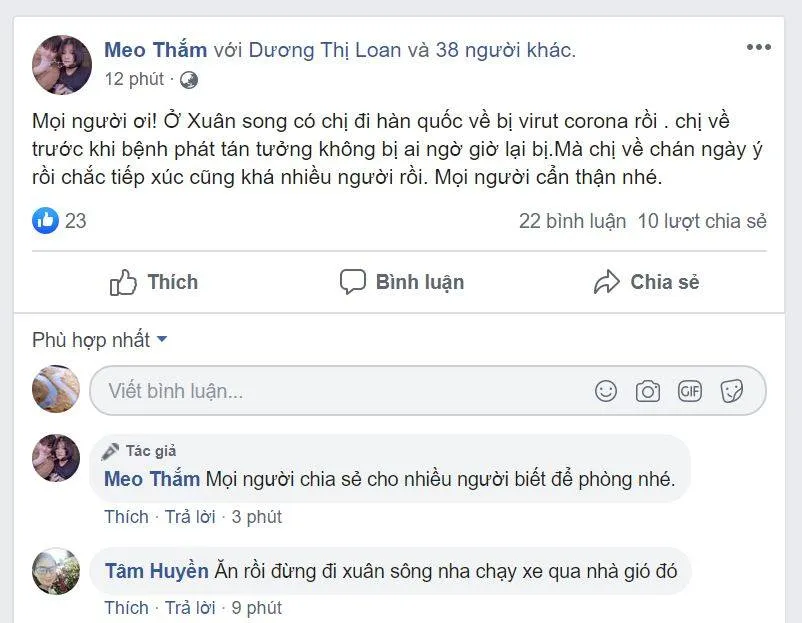Click the public privacy globe icon
The width and height of the screenshot is (802, 623).
pos(189,80)
